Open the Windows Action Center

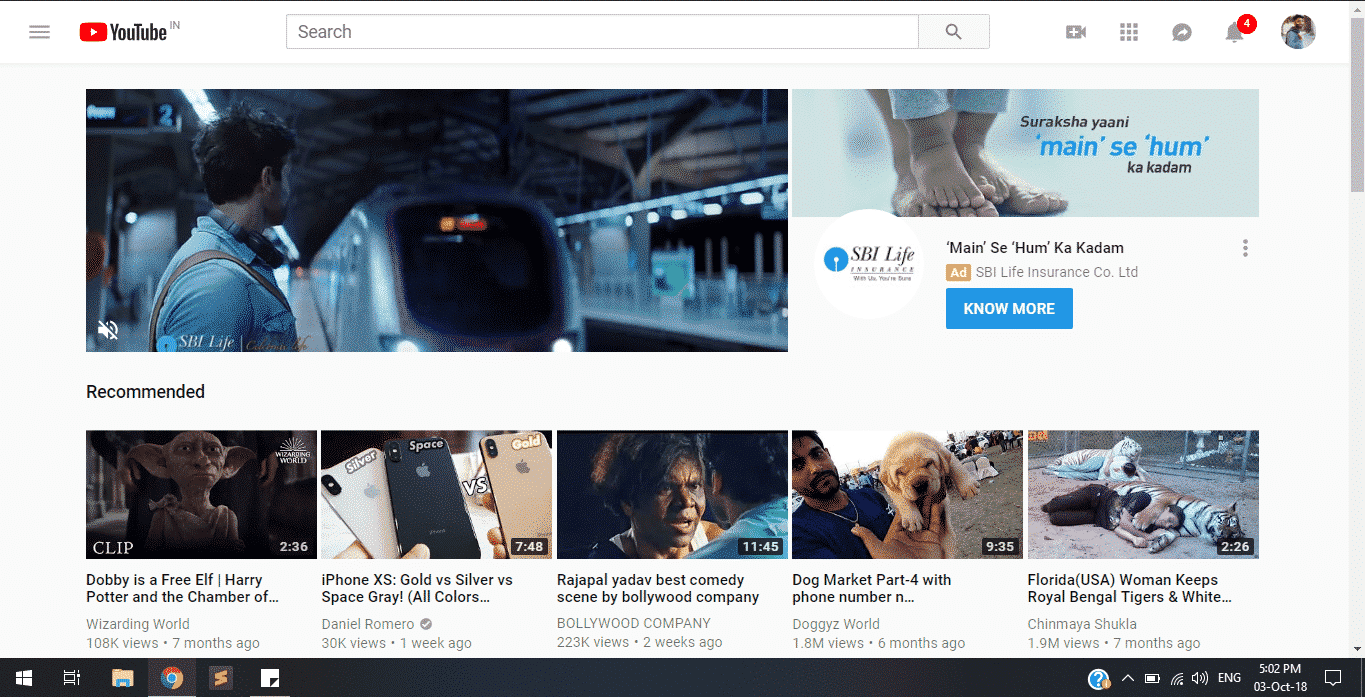1332,678
